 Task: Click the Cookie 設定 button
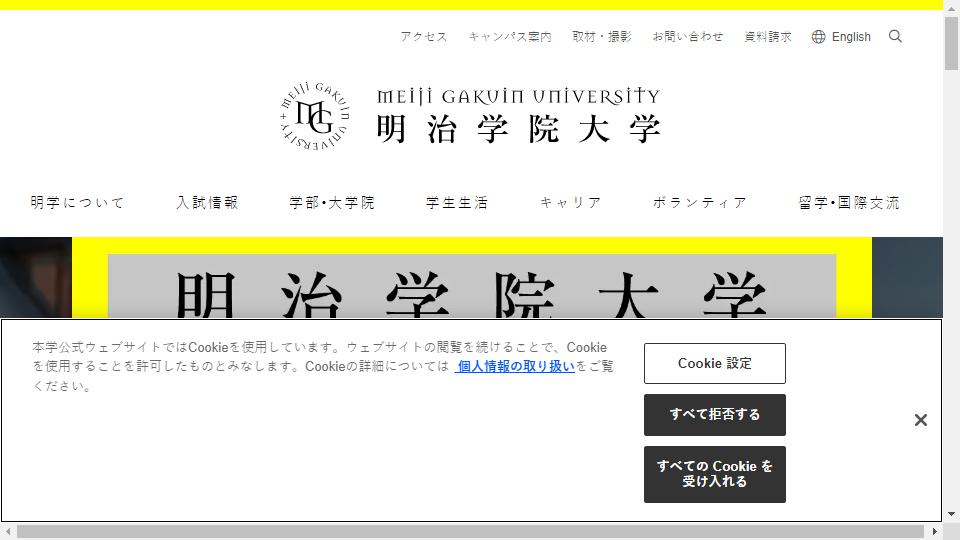tap(714, 363)
